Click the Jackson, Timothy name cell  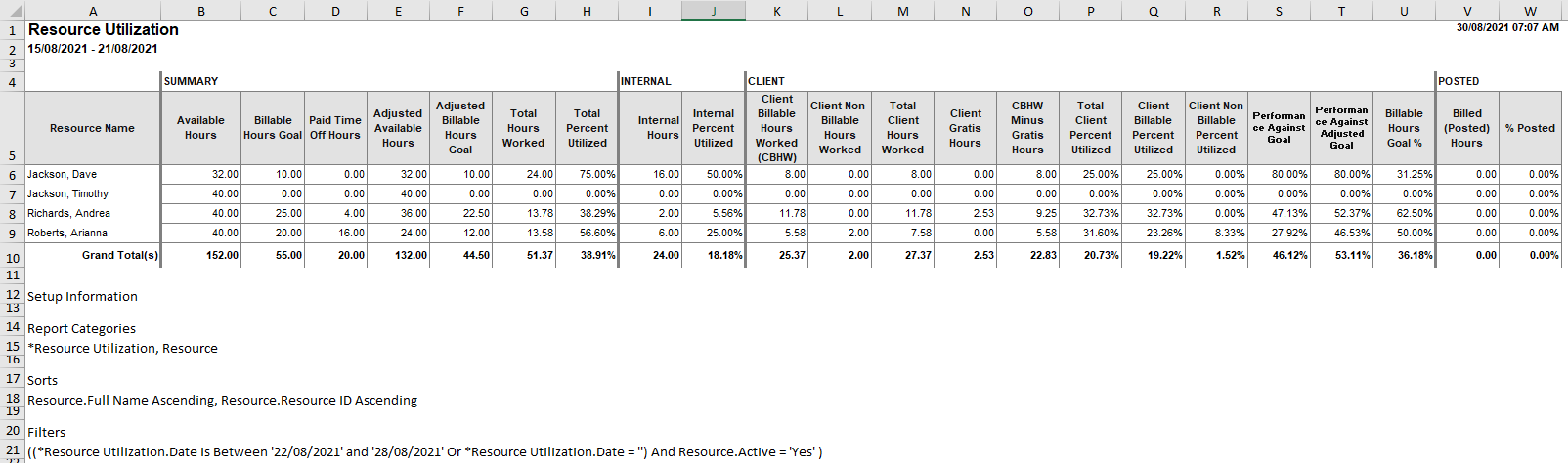point(67,194)
